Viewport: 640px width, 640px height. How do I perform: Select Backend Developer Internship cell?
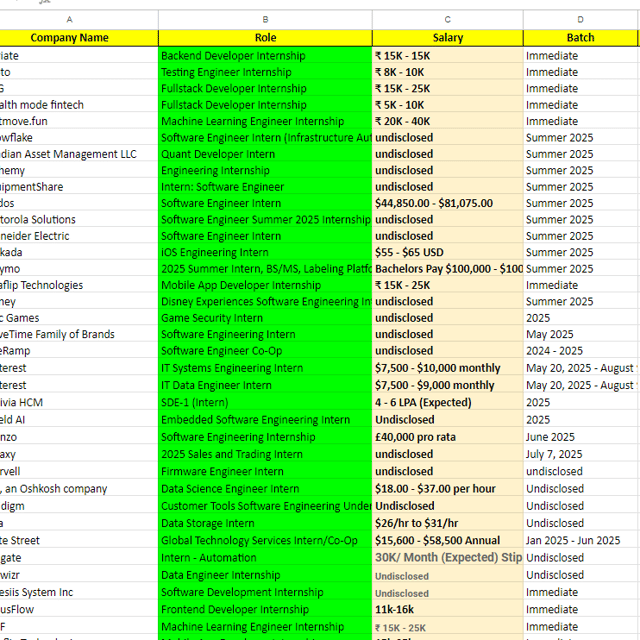[265, 56]
